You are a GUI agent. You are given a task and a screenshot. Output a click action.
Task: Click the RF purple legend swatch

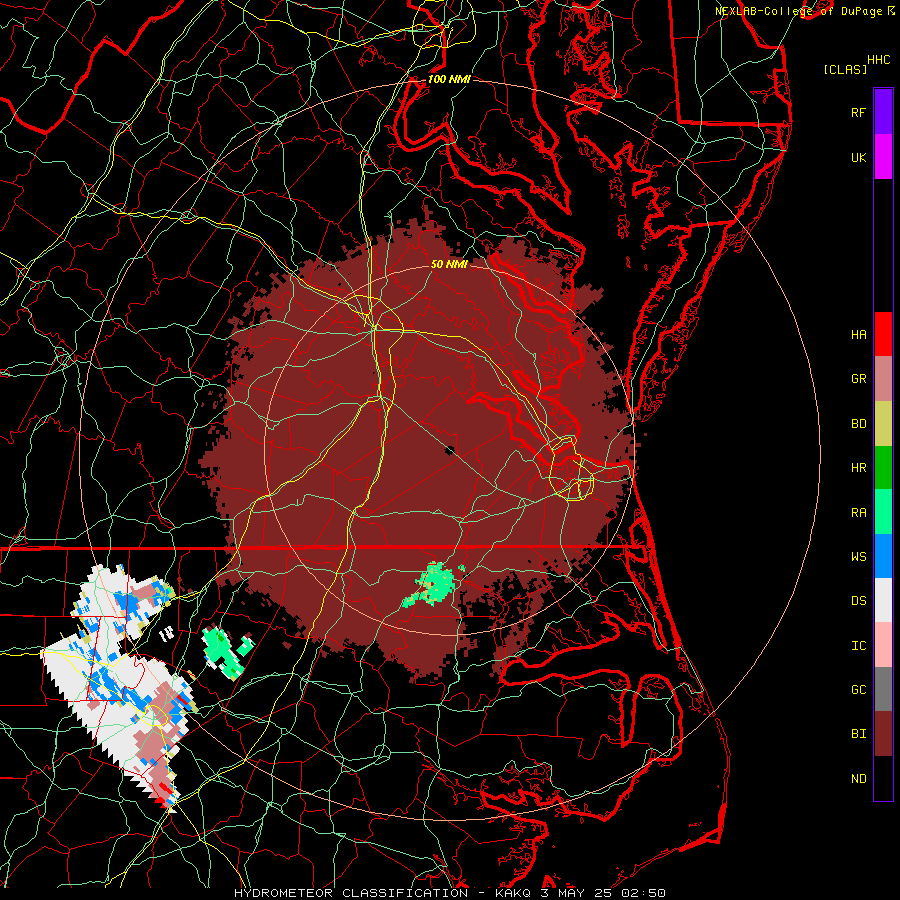(x=883, y=112)
